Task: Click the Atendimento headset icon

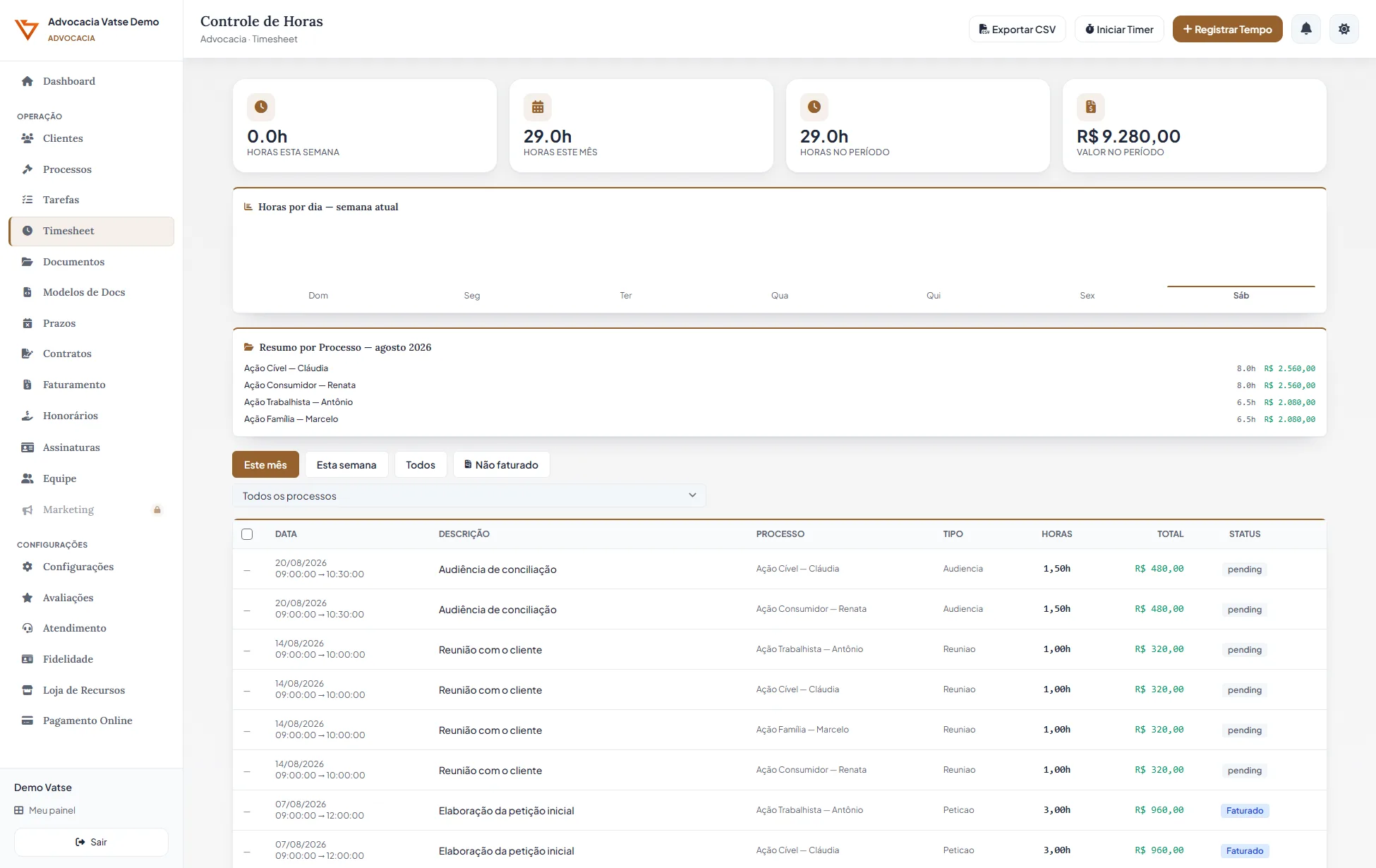Action: tap(28, 628)
